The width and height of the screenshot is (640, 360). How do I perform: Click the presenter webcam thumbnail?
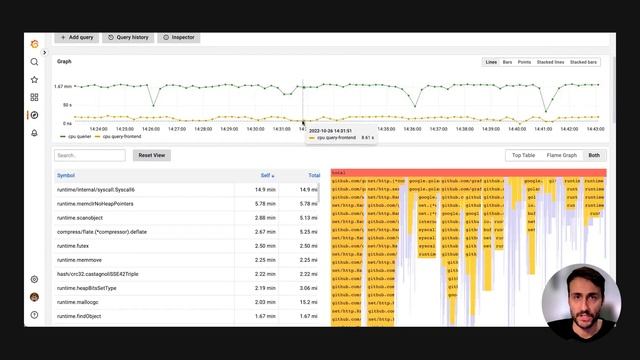pyautogui.click(x=582, y=304)
